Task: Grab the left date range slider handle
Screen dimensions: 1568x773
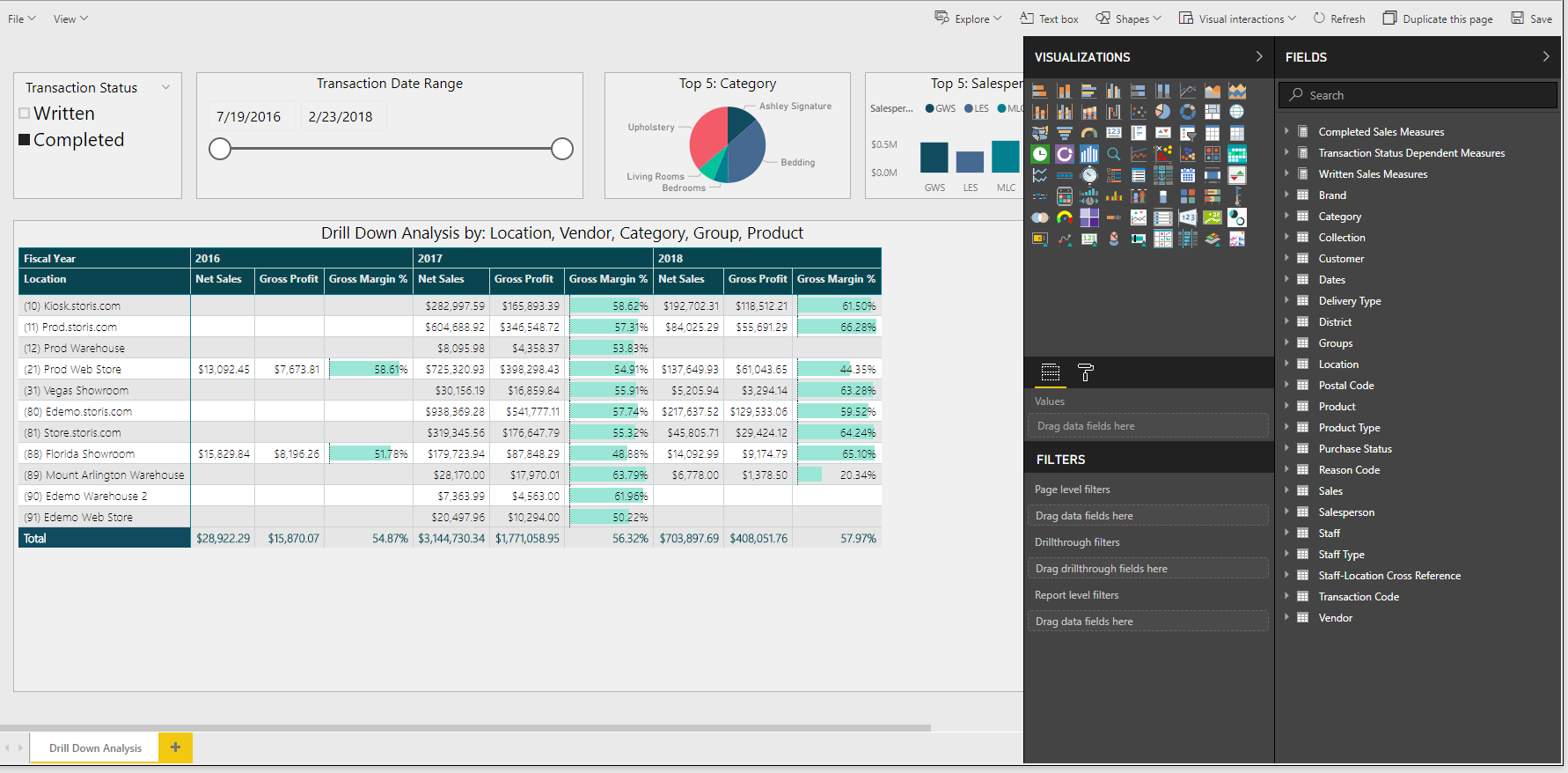Action: point(220,149)
